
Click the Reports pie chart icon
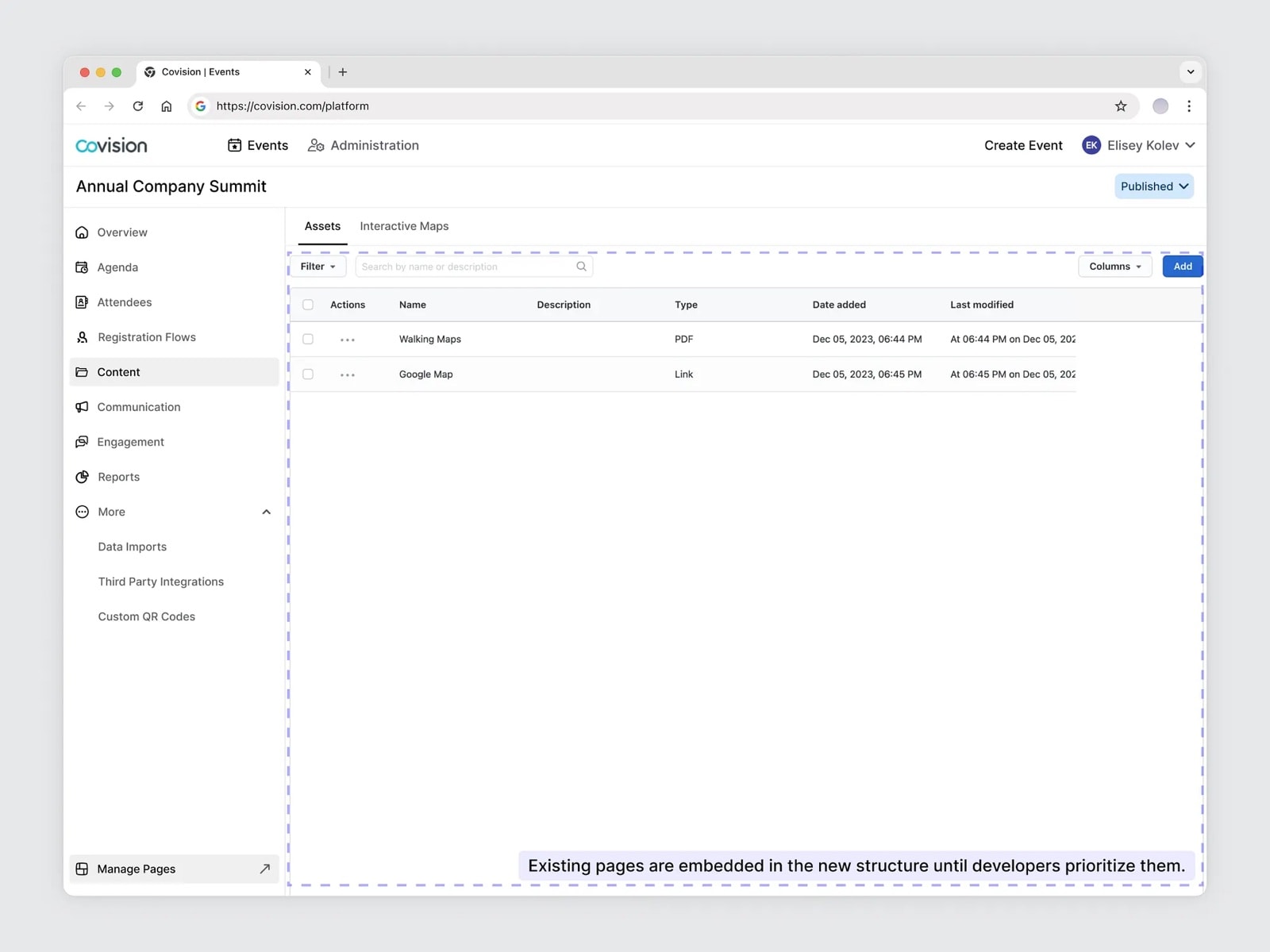82,477
